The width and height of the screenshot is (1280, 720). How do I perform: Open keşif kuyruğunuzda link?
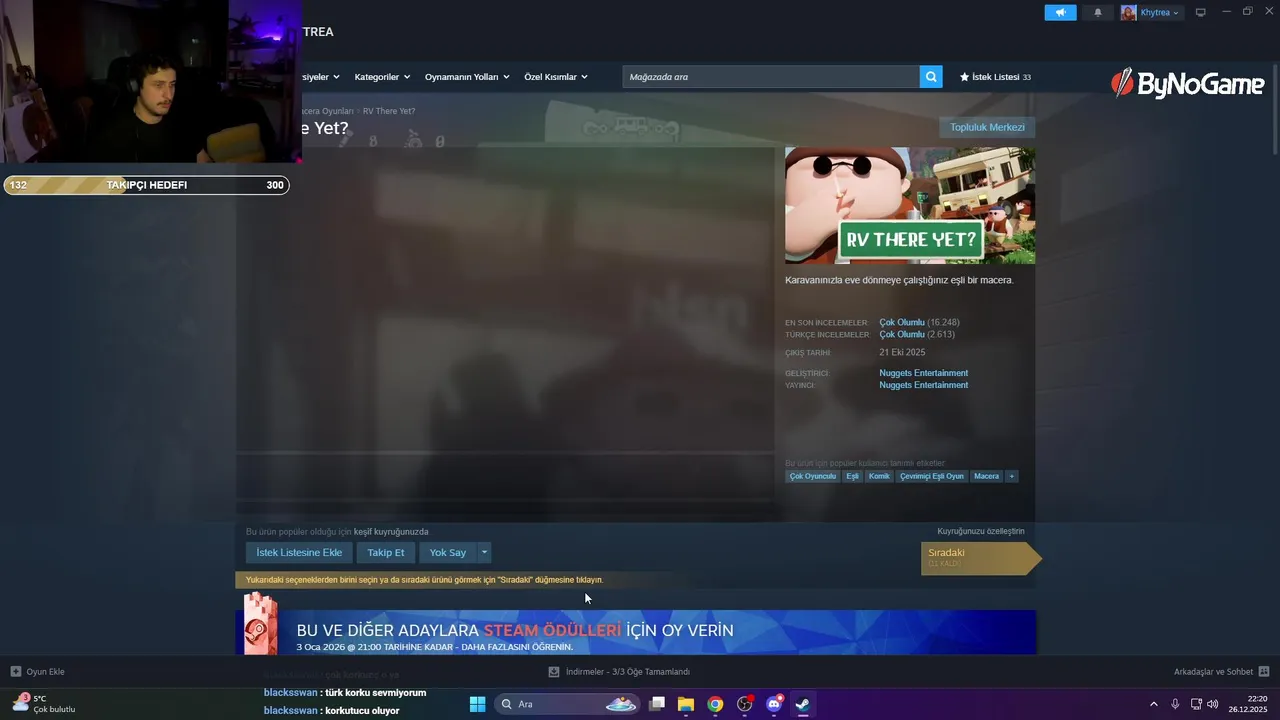click(x=391, y=532)
